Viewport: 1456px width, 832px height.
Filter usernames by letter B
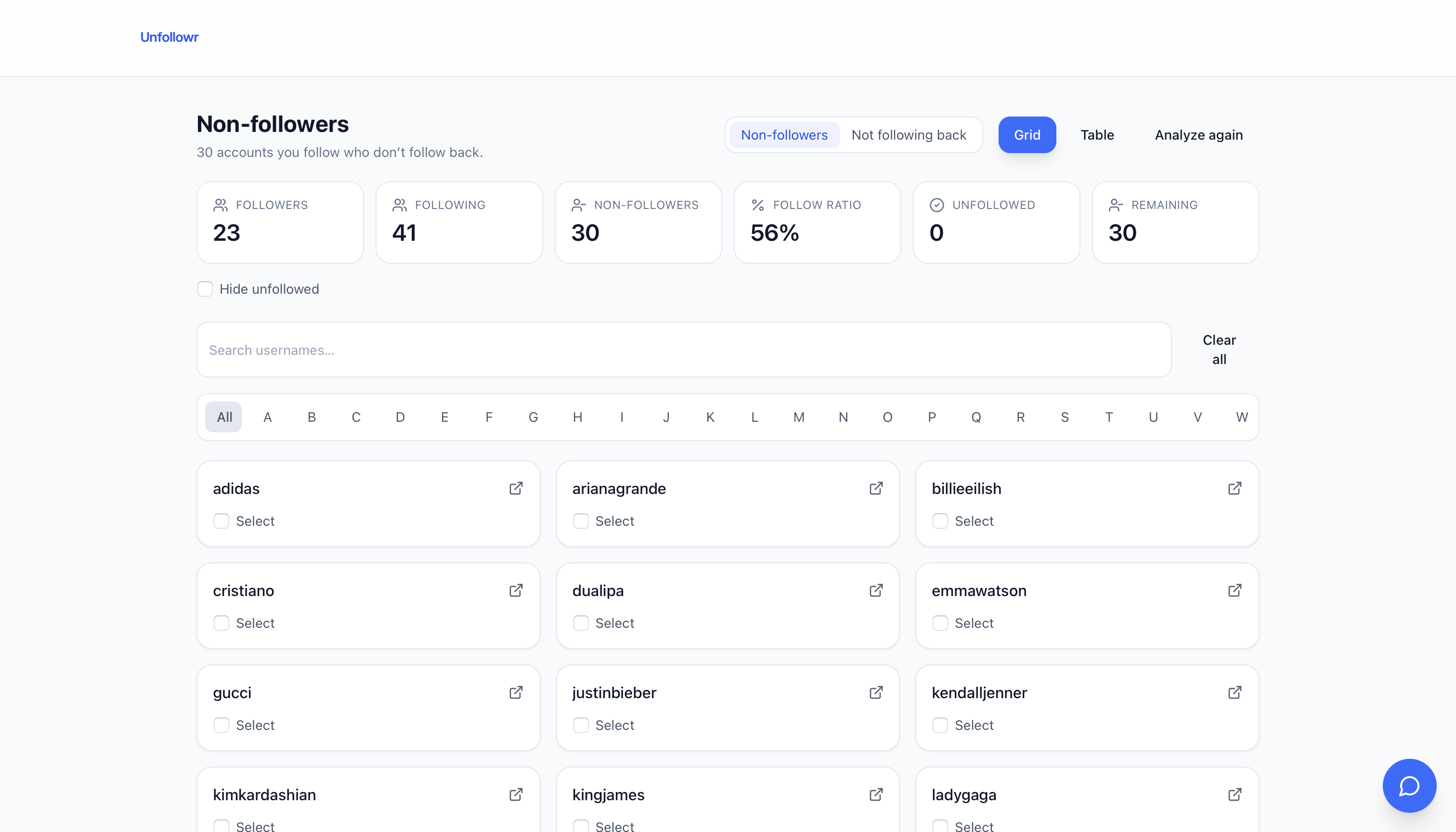pos(312,417)
